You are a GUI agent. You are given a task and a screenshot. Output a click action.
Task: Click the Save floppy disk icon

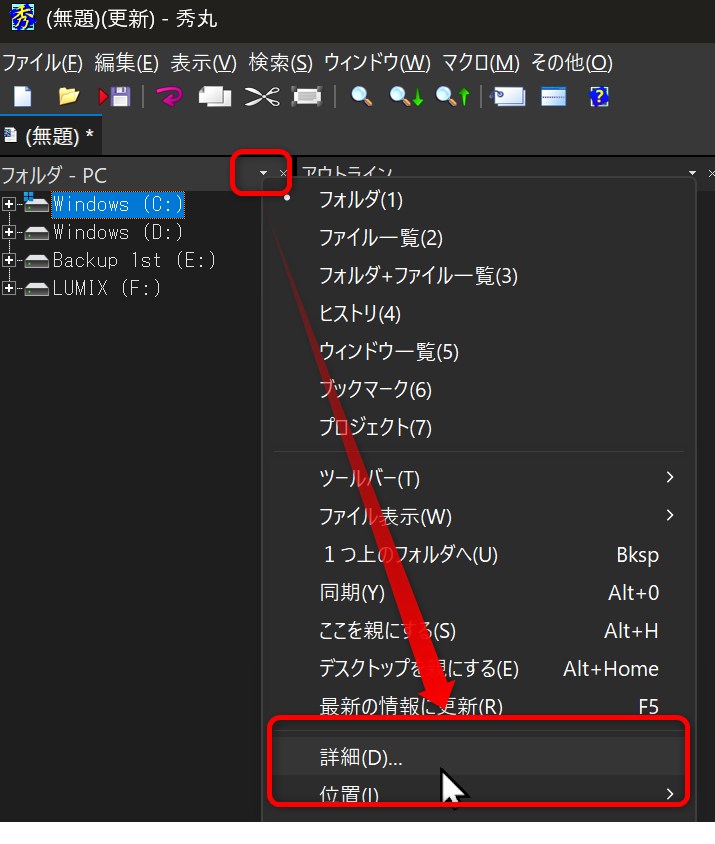(114, 97)
